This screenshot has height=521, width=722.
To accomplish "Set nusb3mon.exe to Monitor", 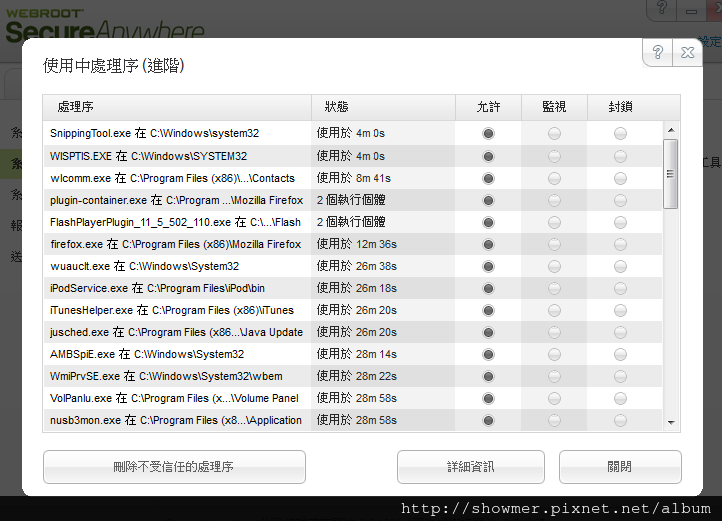I will point(554,420).
